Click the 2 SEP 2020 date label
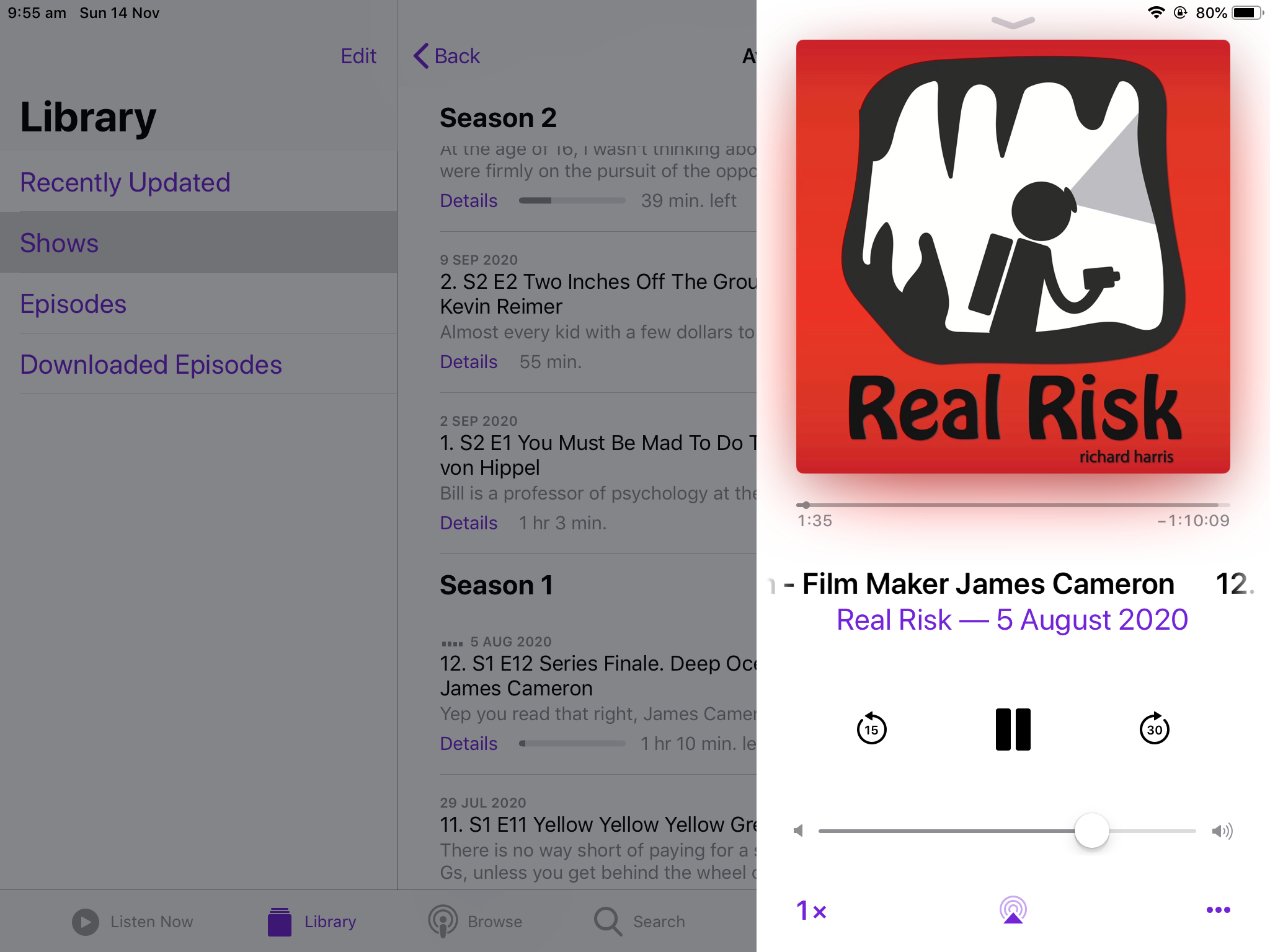Image resolution: width=1270 pixels, height=952 pixels. click(x=479, y=421)
